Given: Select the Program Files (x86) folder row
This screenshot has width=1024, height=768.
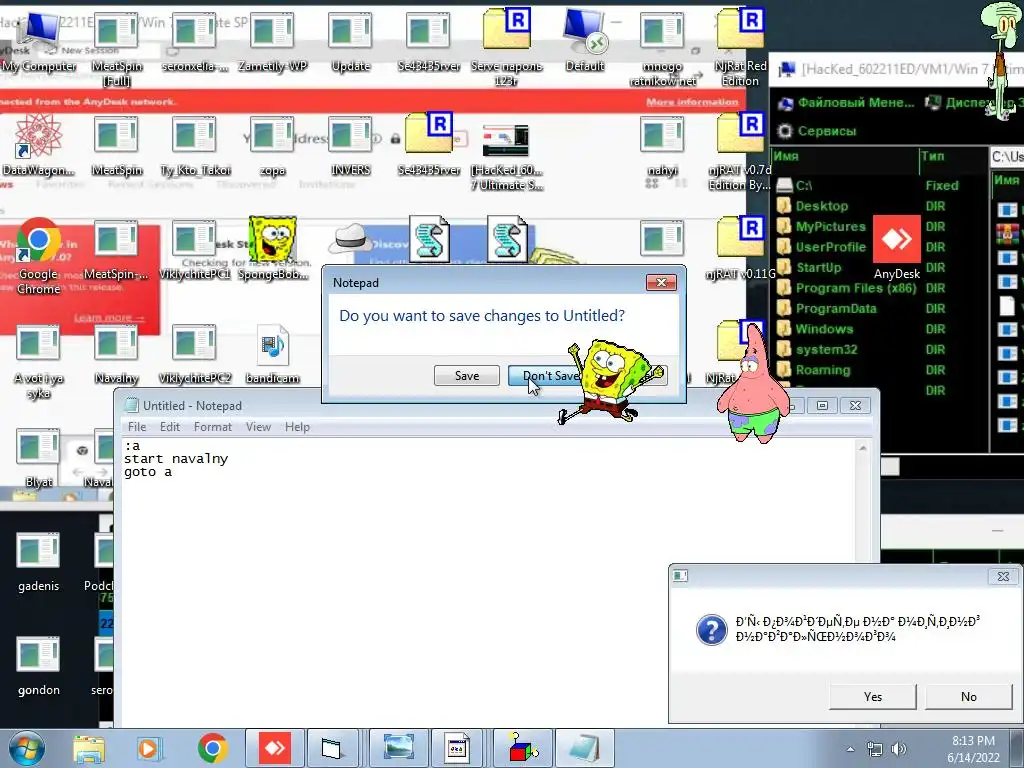Looking at the screenshot, I should pyautogui.click(x=879, y=288).
